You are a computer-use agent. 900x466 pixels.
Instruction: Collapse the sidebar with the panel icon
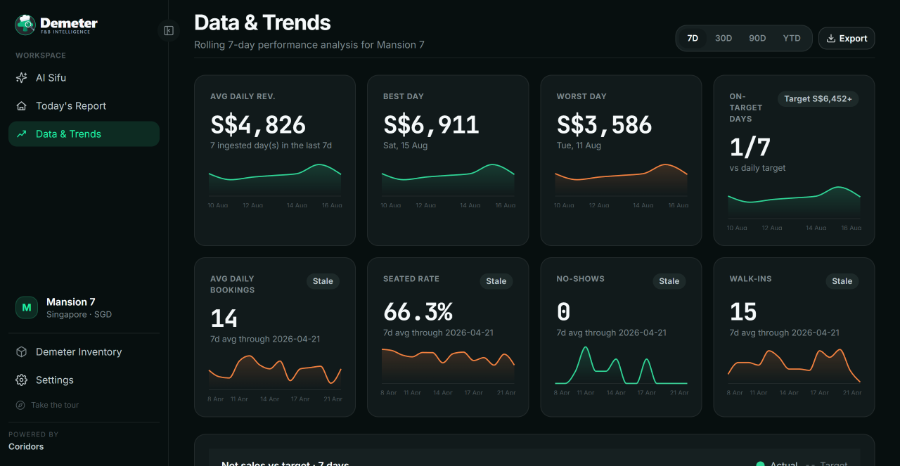pyautogui.click(x=169, y=30)
